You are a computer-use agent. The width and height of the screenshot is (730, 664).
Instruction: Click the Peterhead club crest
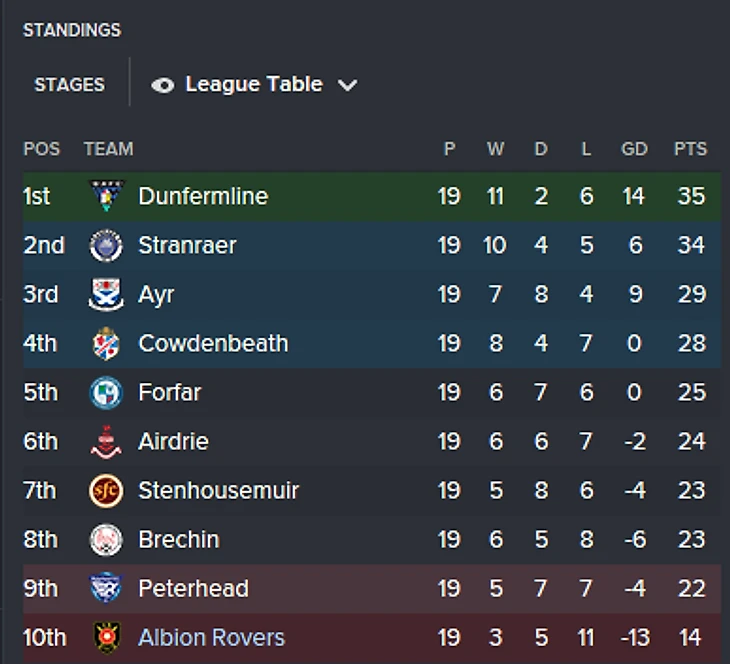click(x=106, y=588)
